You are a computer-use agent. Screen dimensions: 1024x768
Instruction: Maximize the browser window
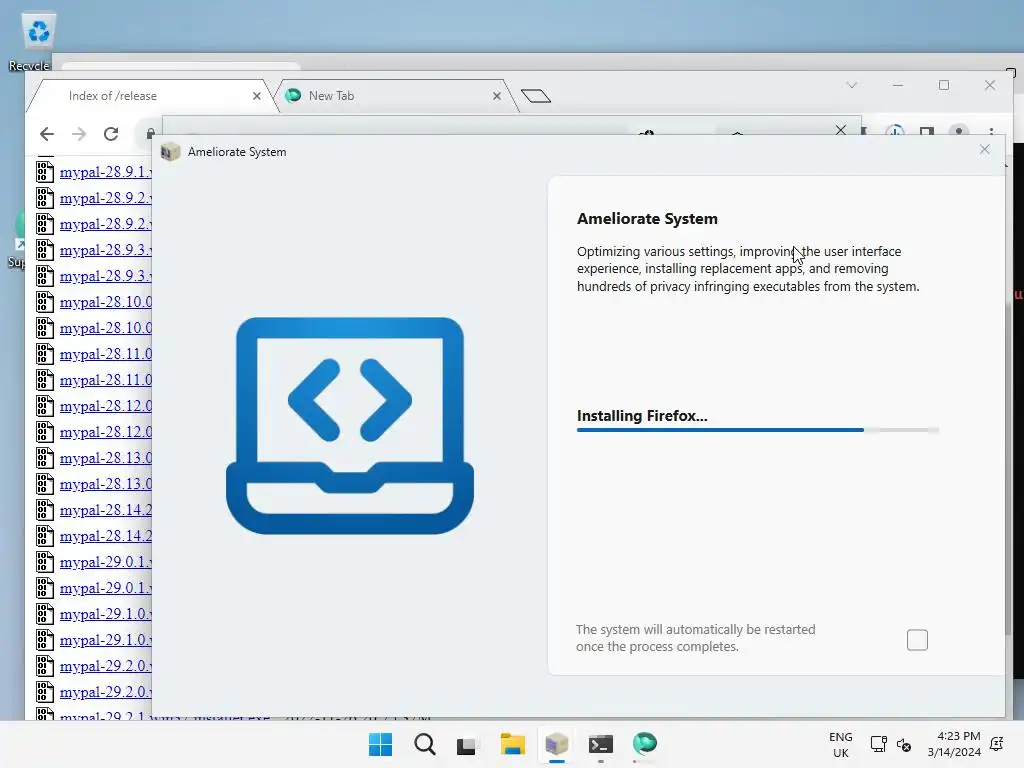[x=944, y=85]
